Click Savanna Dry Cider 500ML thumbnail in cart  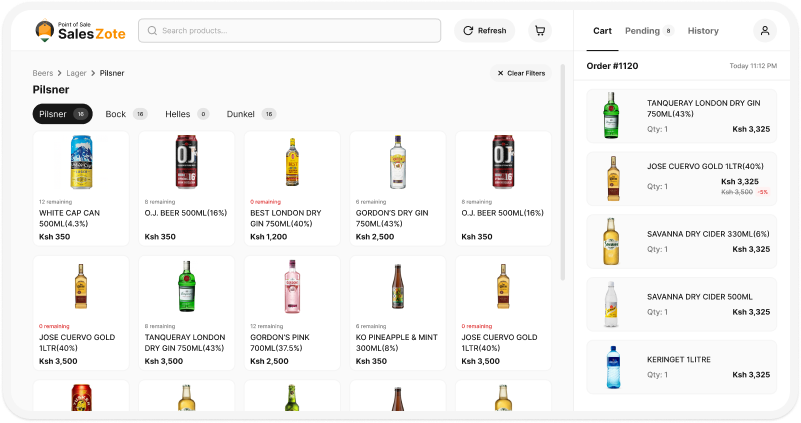tap(611, 304)
